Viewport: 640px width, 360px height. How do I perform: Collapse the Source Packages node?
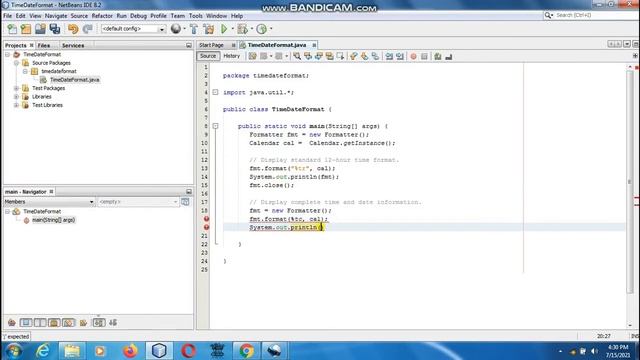[x=16, y=63]
